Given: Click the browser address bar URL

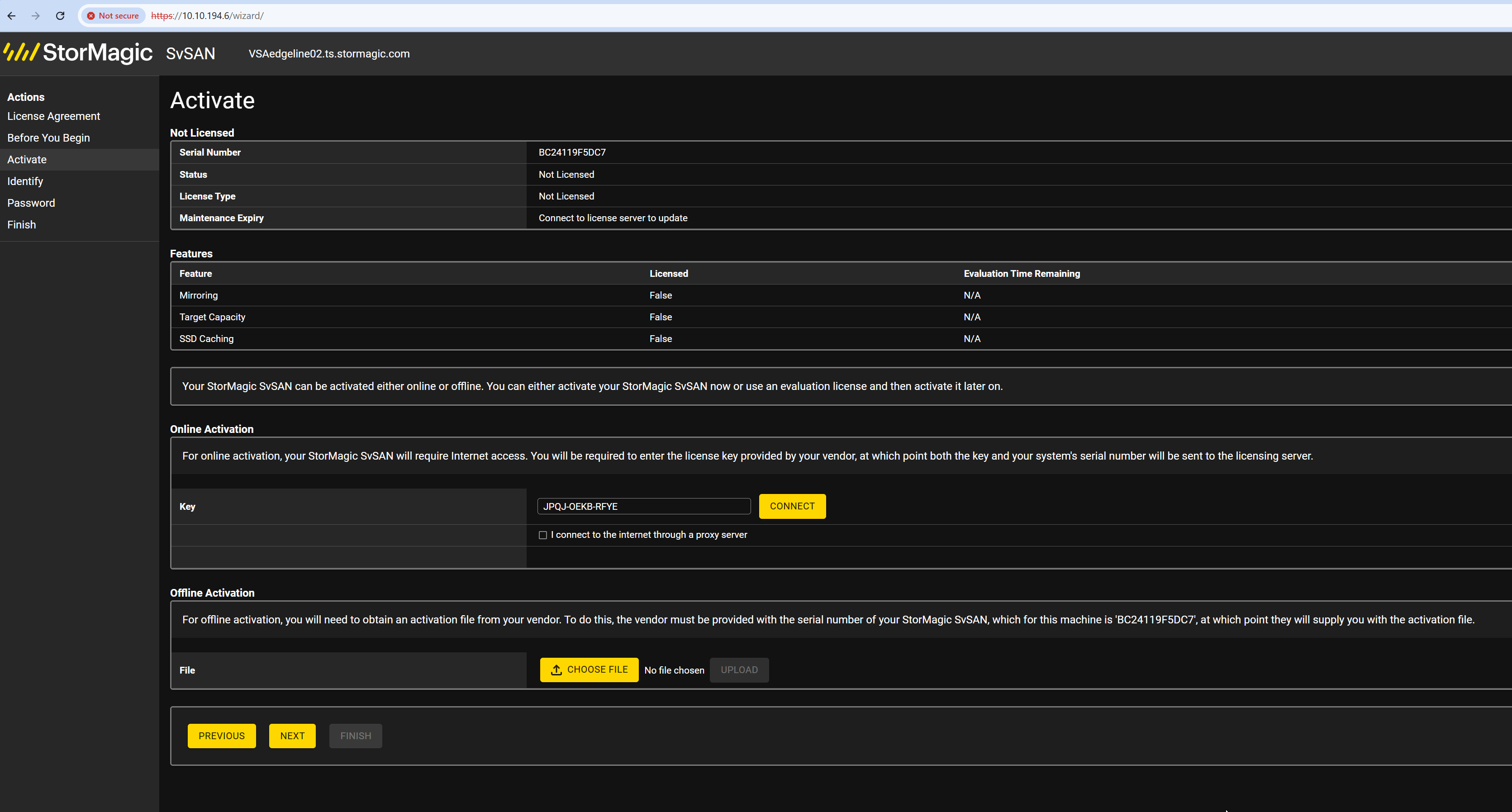Looking at the screenshot, I should click(207, 16).
